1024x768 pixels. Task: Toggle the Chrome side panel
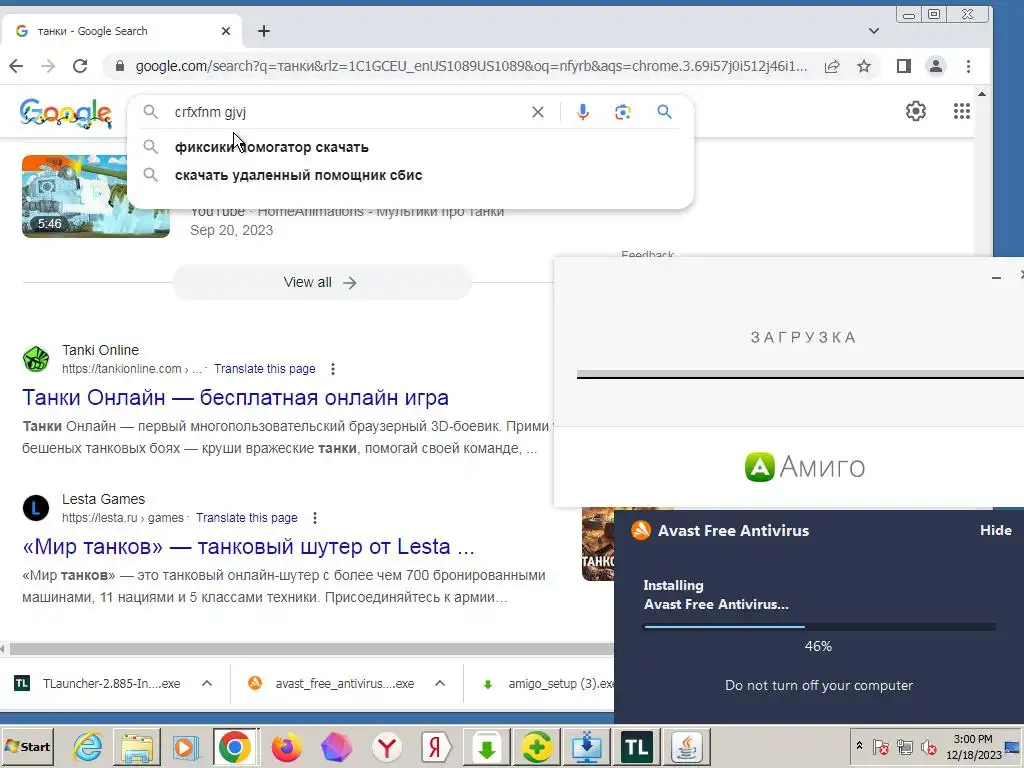pos(904,66)
